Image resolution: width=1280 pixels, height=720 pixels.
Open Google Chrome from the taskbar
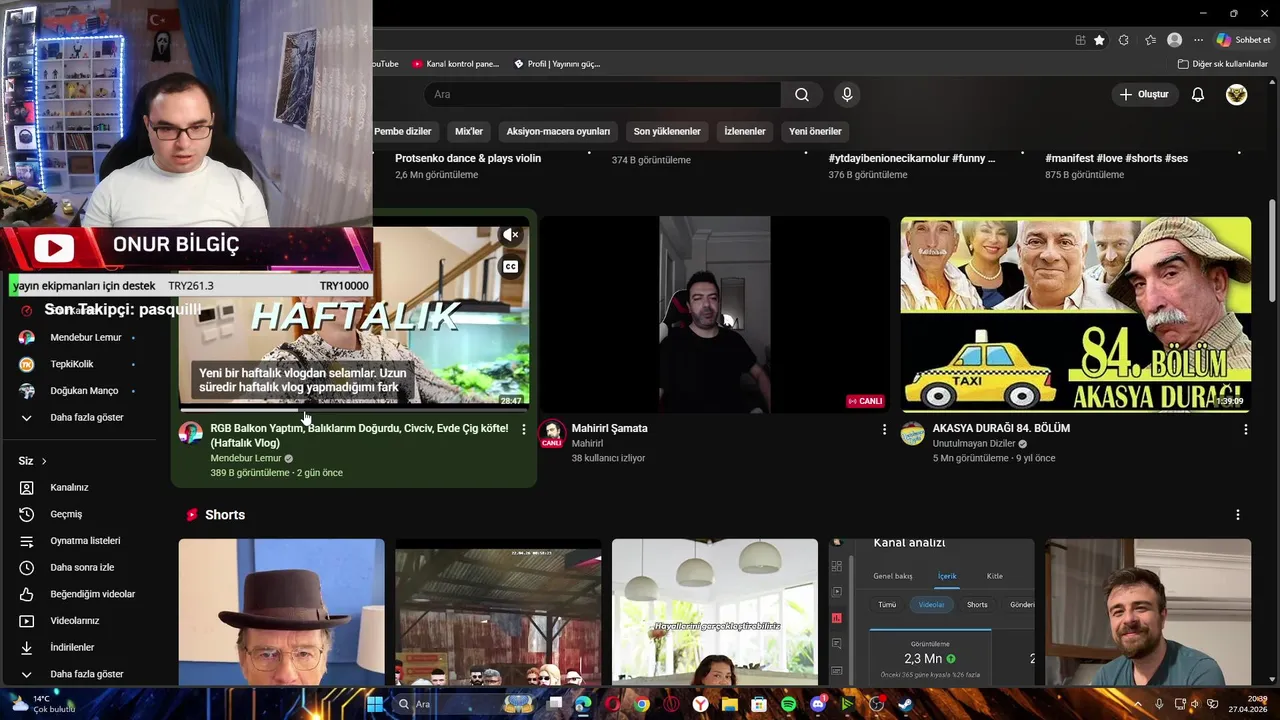(x=642, y=704)
